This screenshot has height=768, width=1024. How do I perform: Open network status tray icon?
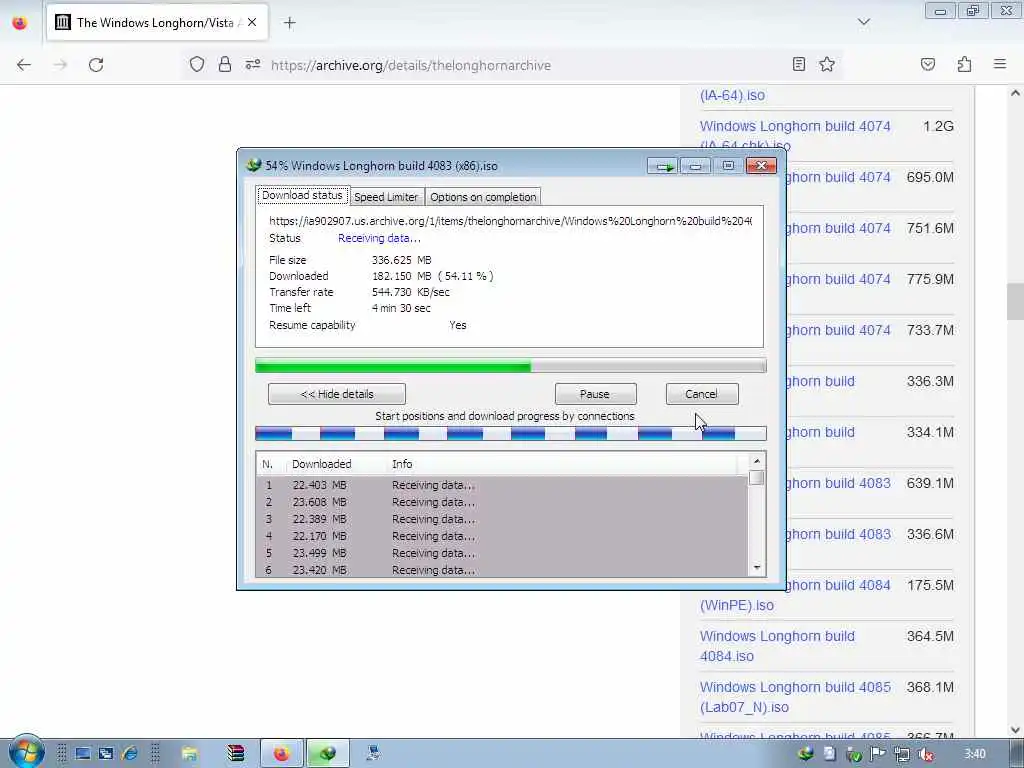[902, 754]
